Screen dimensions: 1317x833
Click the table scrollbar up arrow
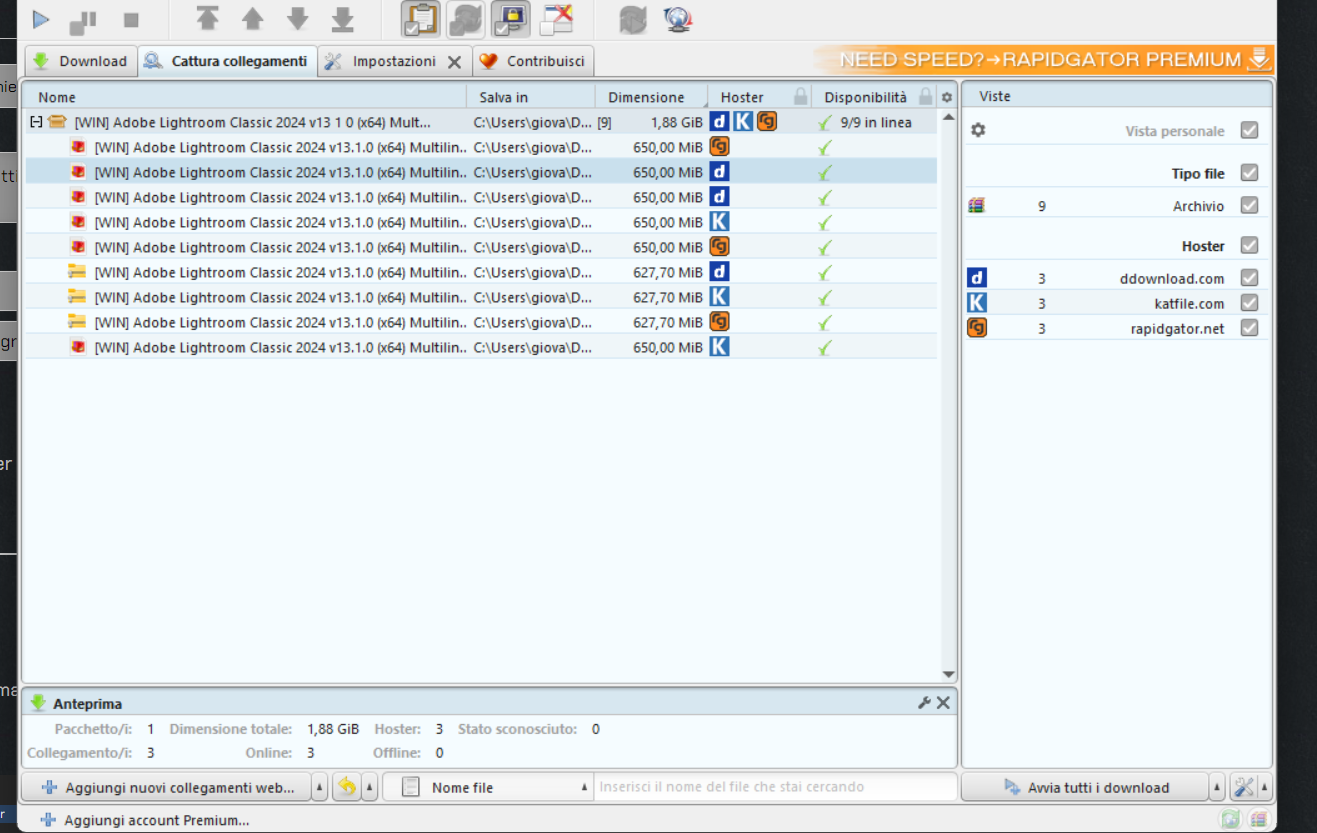coord(949,118)
